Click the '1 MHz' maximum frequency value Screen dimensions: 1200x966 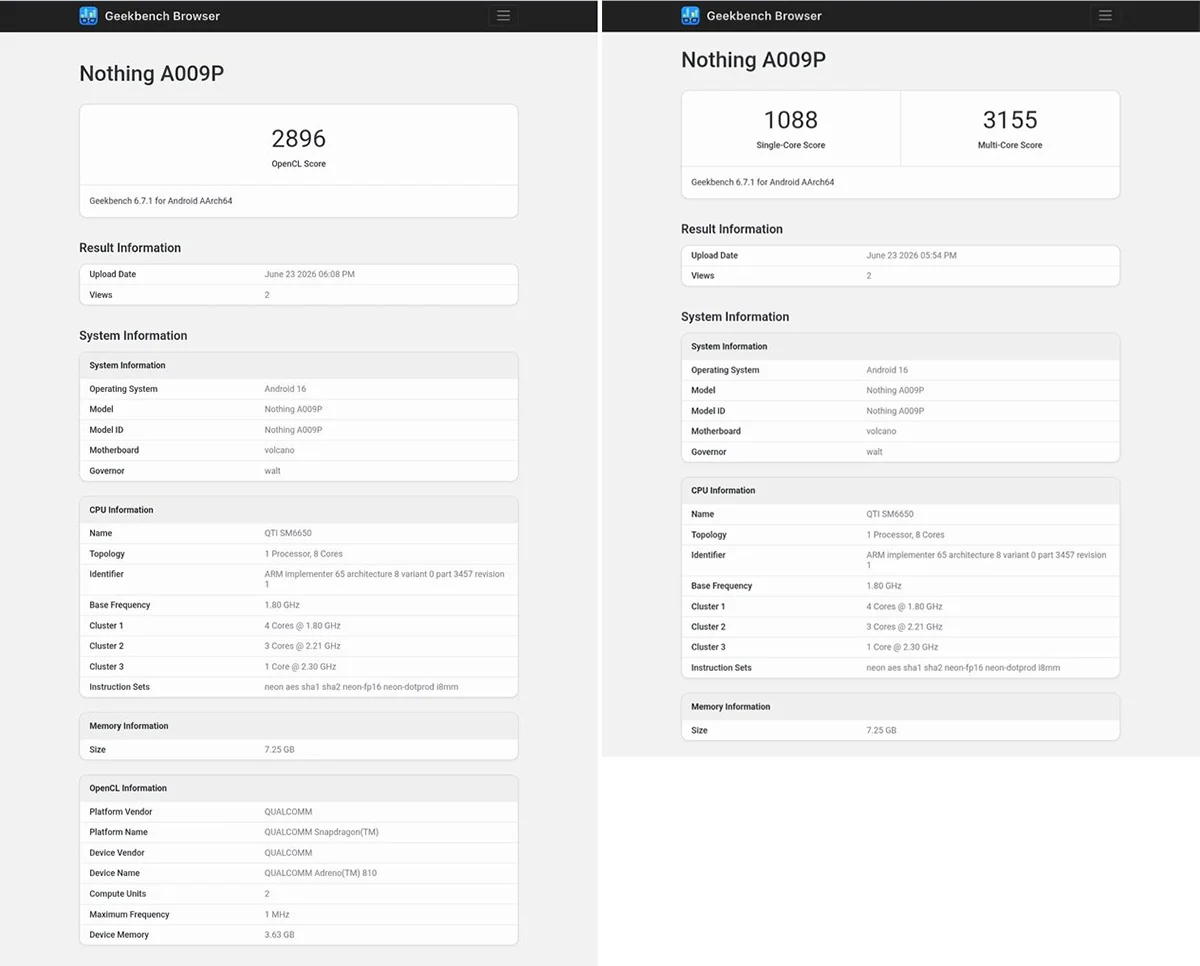278,914
